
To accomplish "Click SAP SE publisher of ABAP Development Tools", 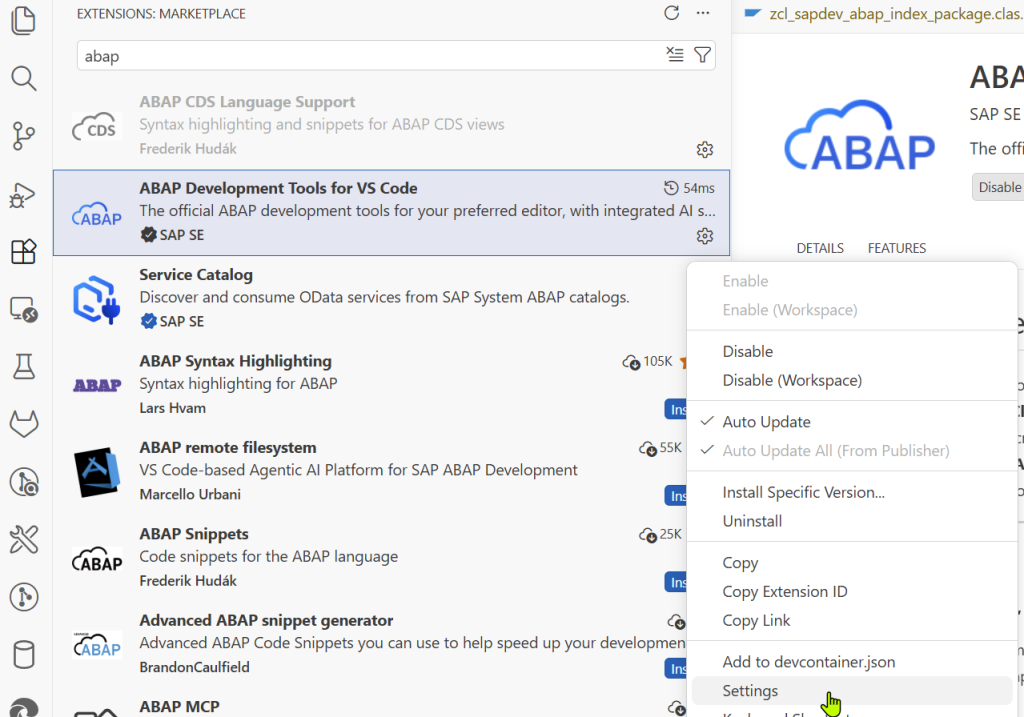I will [x=182, y=235].
